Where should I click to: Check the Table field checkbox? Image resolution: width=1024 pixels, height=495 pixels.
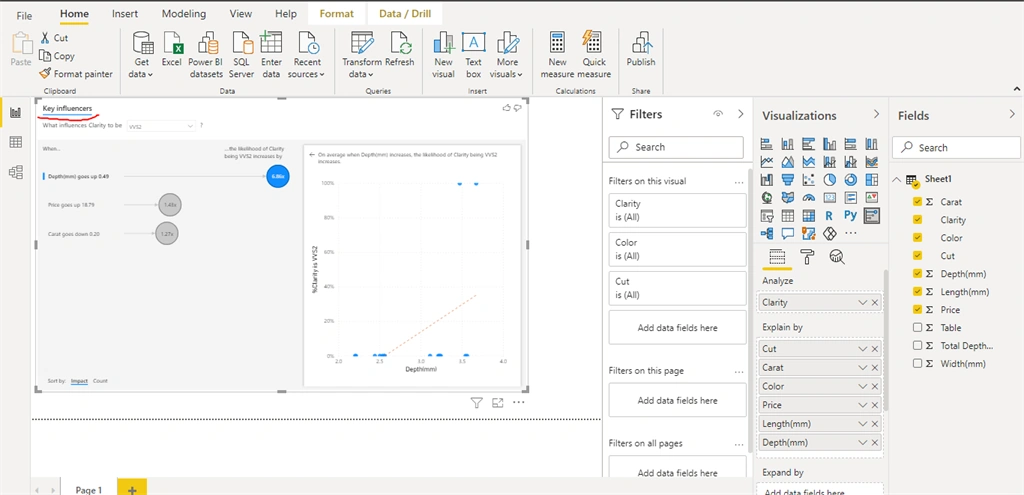(x=918, y=328)
